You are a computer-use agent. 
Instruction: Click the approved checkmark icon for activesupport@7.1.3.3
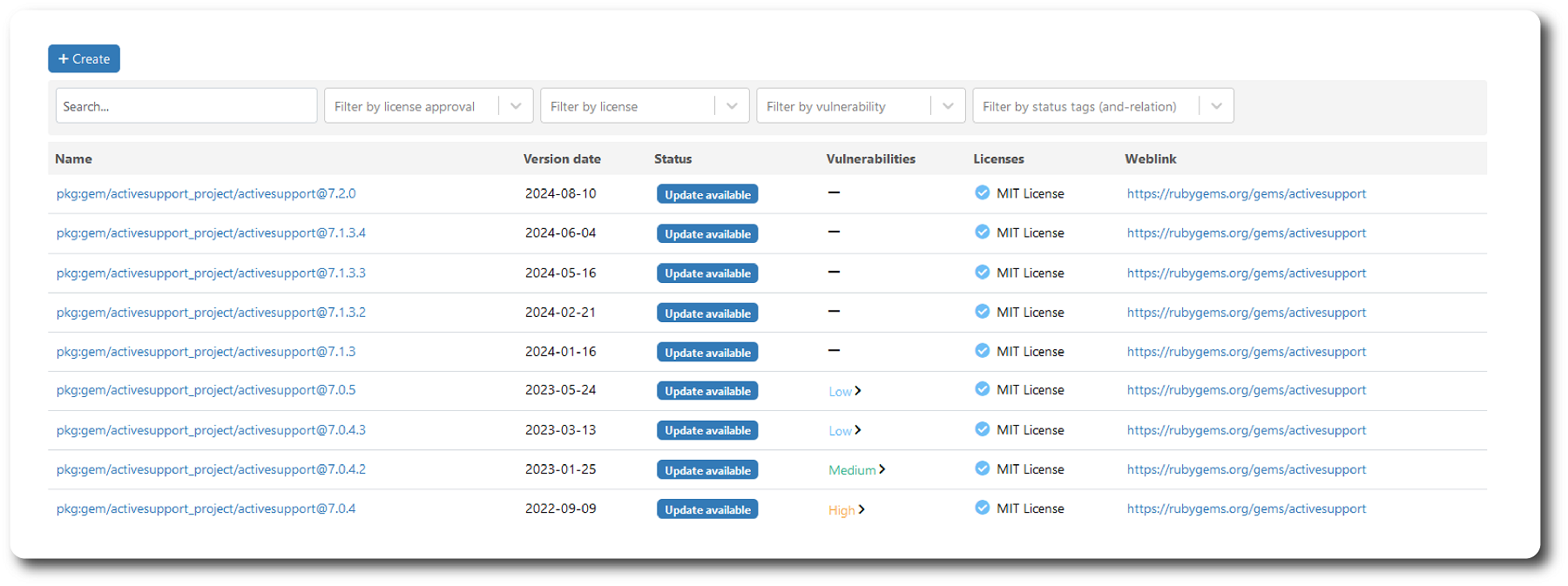click(982, 273)
